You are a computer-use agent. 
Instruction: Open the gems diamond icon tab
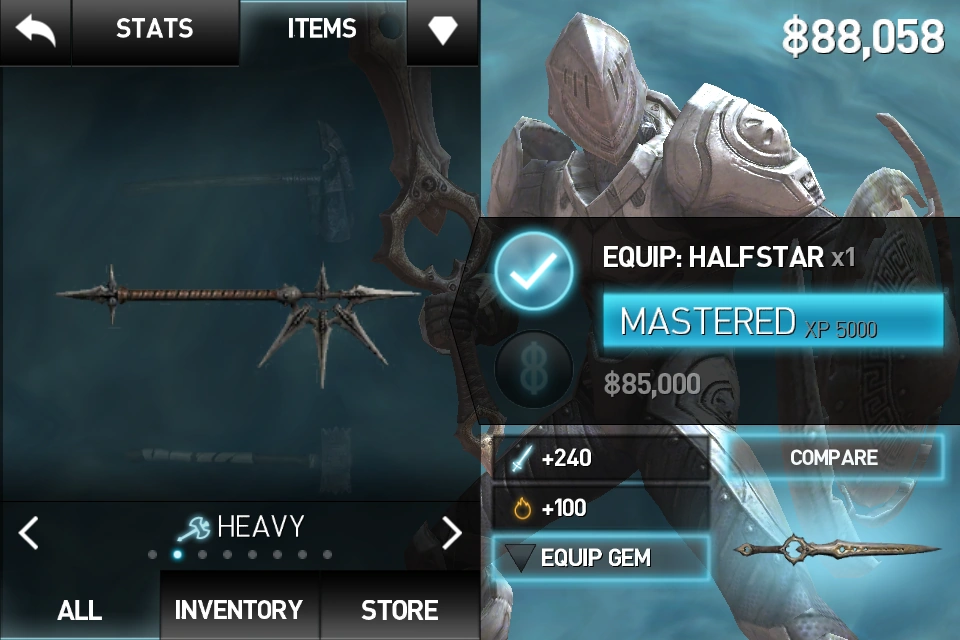[442, 29]
